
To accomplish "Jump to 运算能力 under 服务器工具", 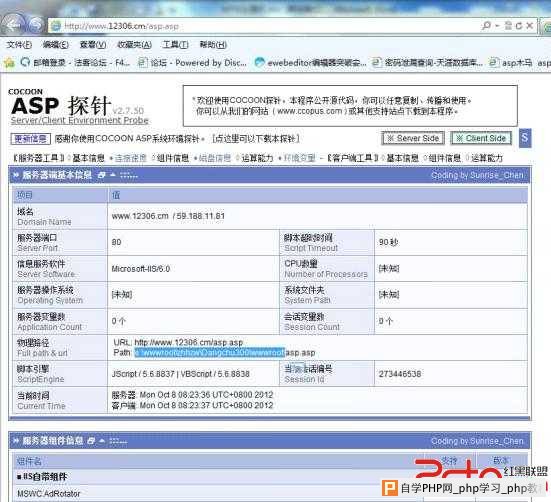I will [257, 158].
